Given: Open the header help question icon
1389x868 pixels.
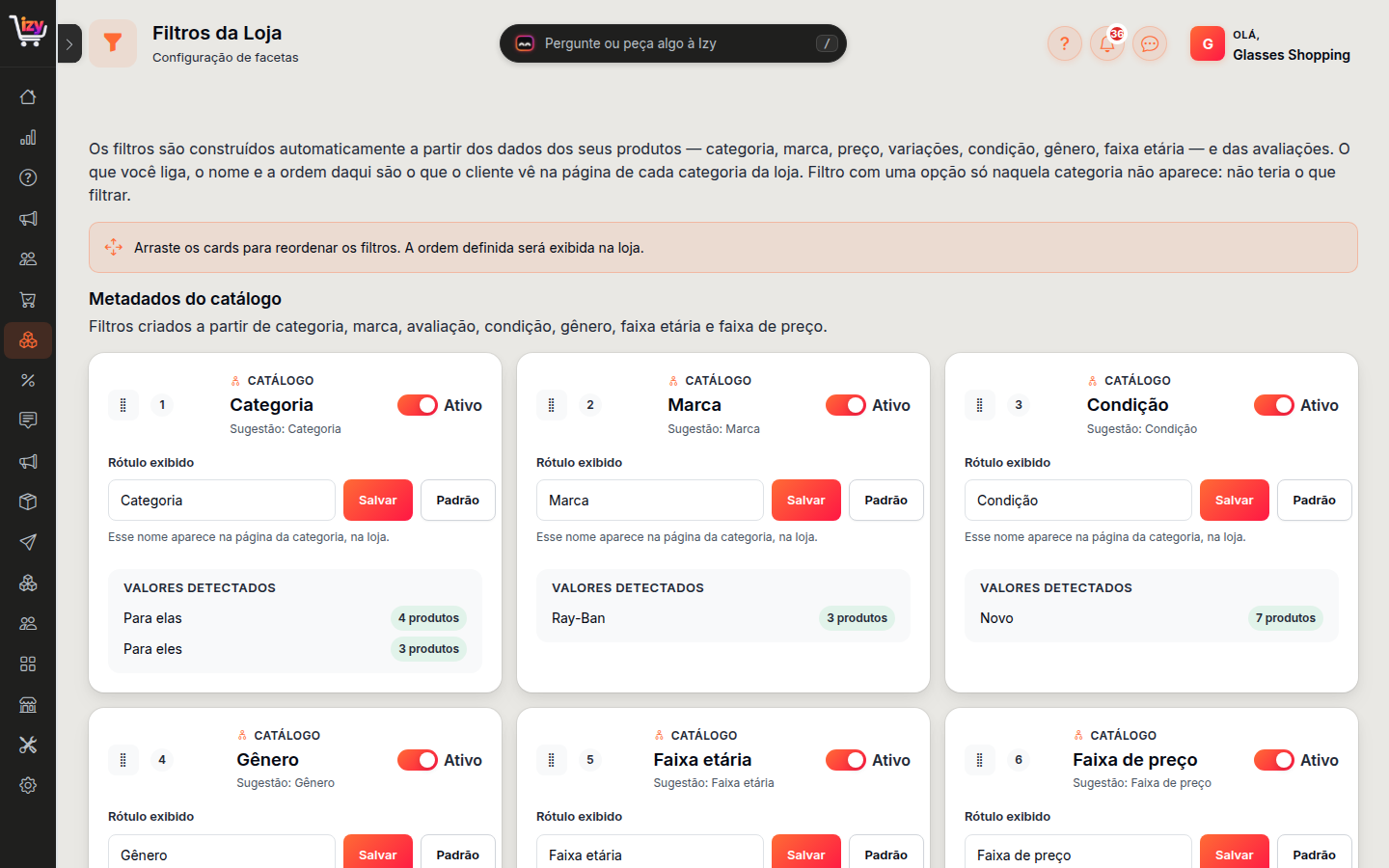Looking at the screenshot, I should point(1065,43).
